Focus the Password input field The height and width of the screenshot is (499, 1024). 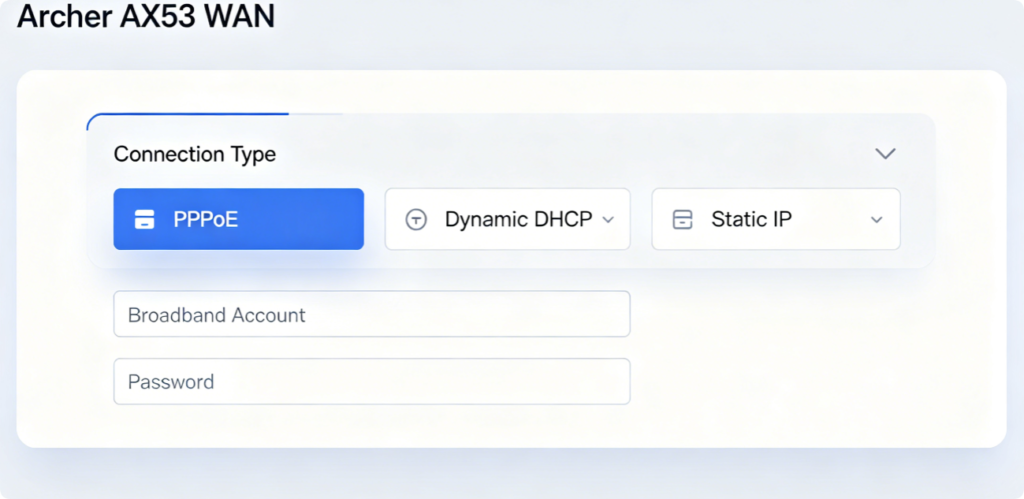click(x=372, y=381)
